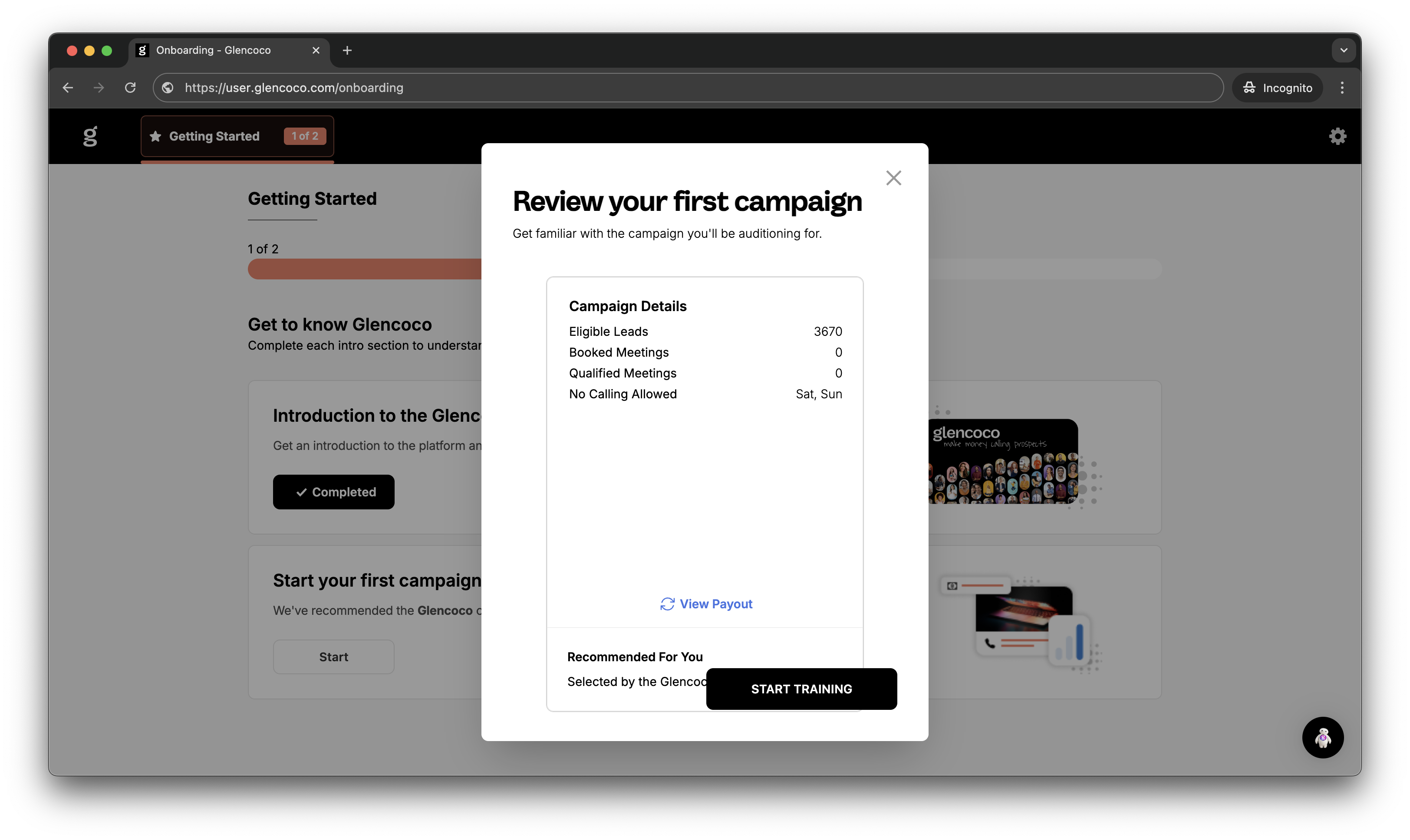Close the Review your first campaign modal

pyautogui.click(x=893, y=178)
